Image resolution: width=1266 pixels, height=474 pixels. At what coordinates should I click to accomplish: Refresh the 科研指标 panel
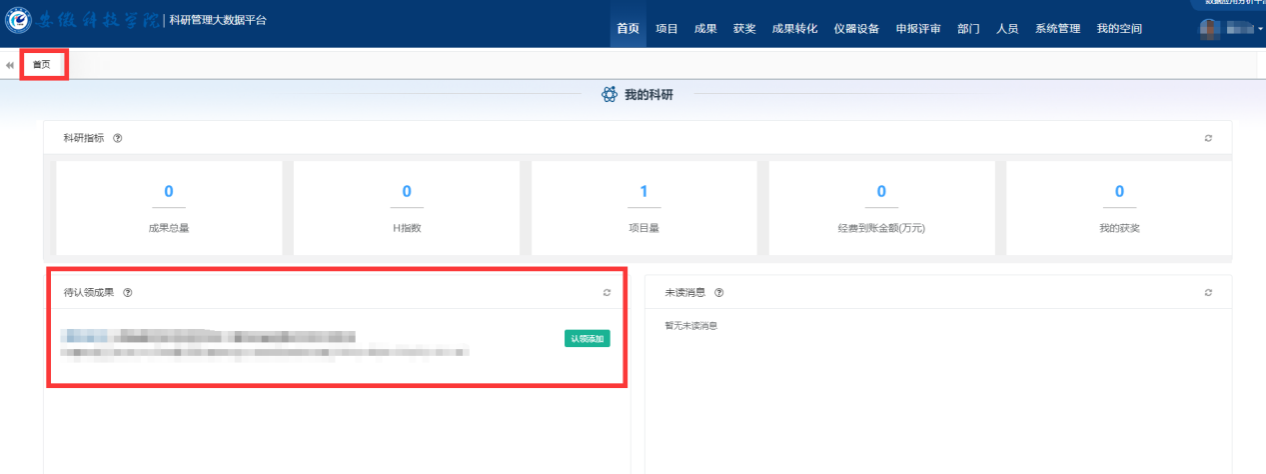[1208, 138]
